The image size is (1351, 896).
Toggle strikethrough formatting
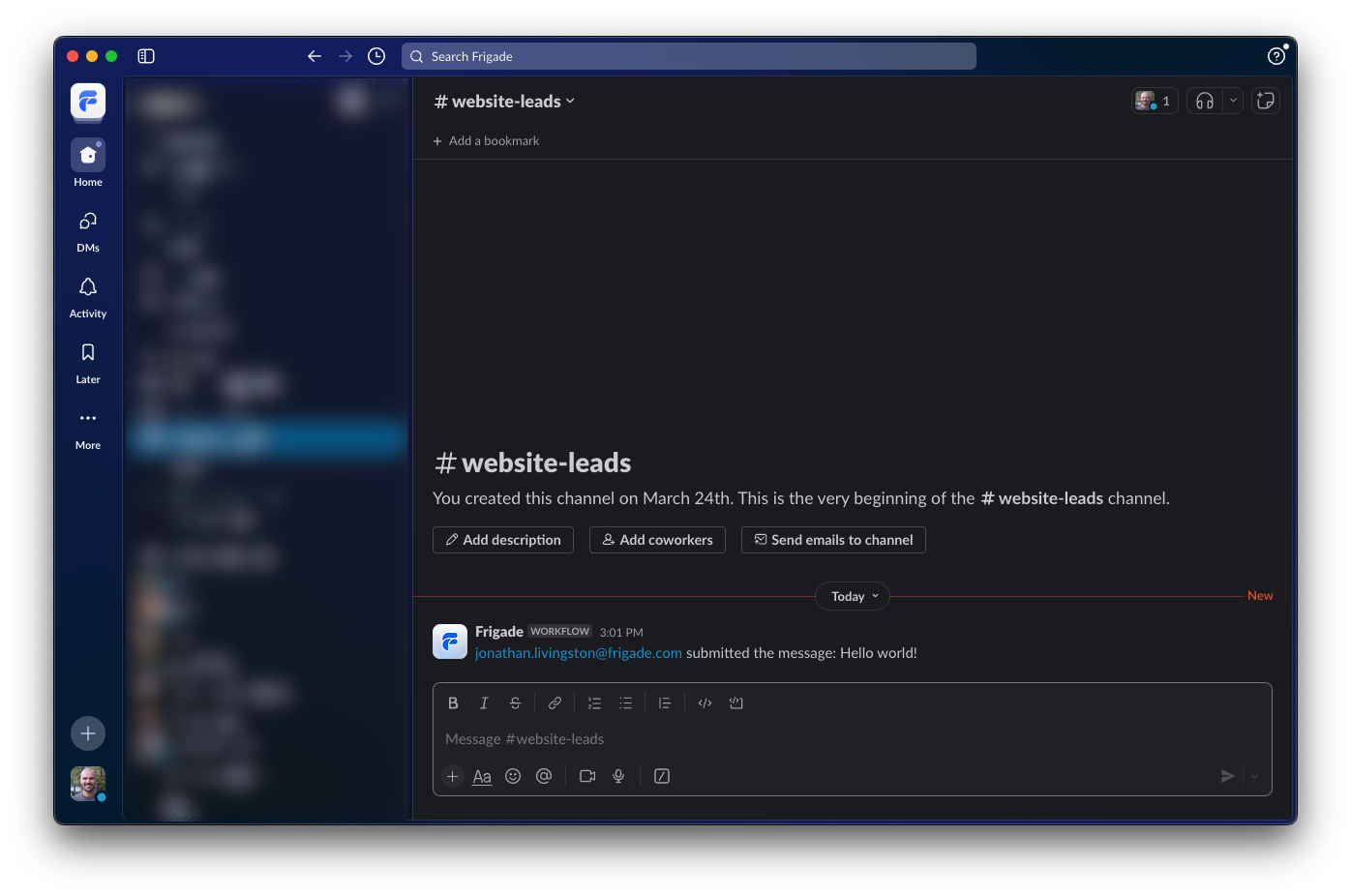(515, 703)
